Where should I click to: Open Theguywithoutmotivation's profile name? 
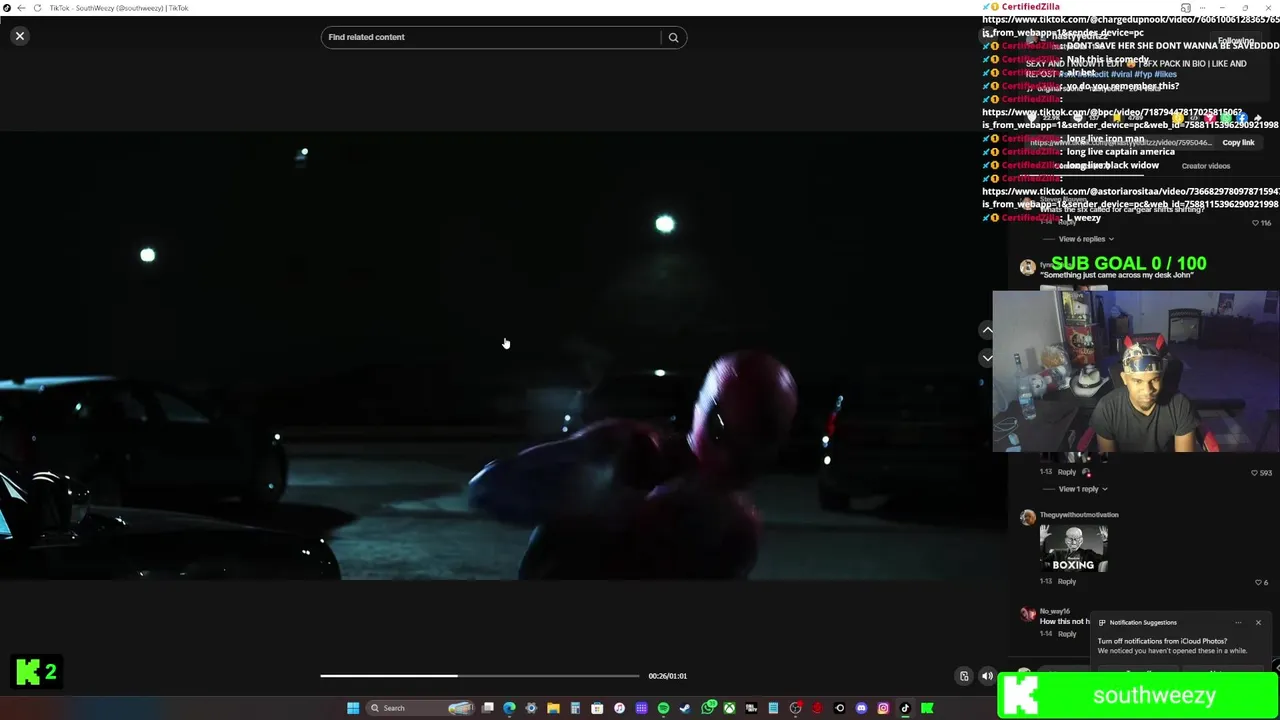[1079, 515]
